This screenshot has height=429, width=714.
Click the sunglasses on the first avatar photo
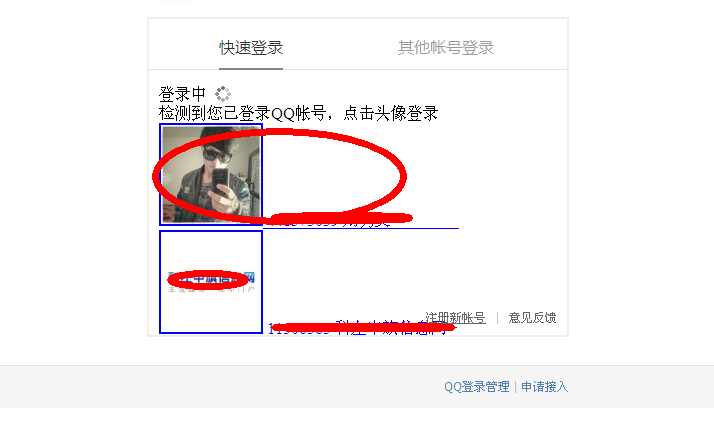coord(217,155)
